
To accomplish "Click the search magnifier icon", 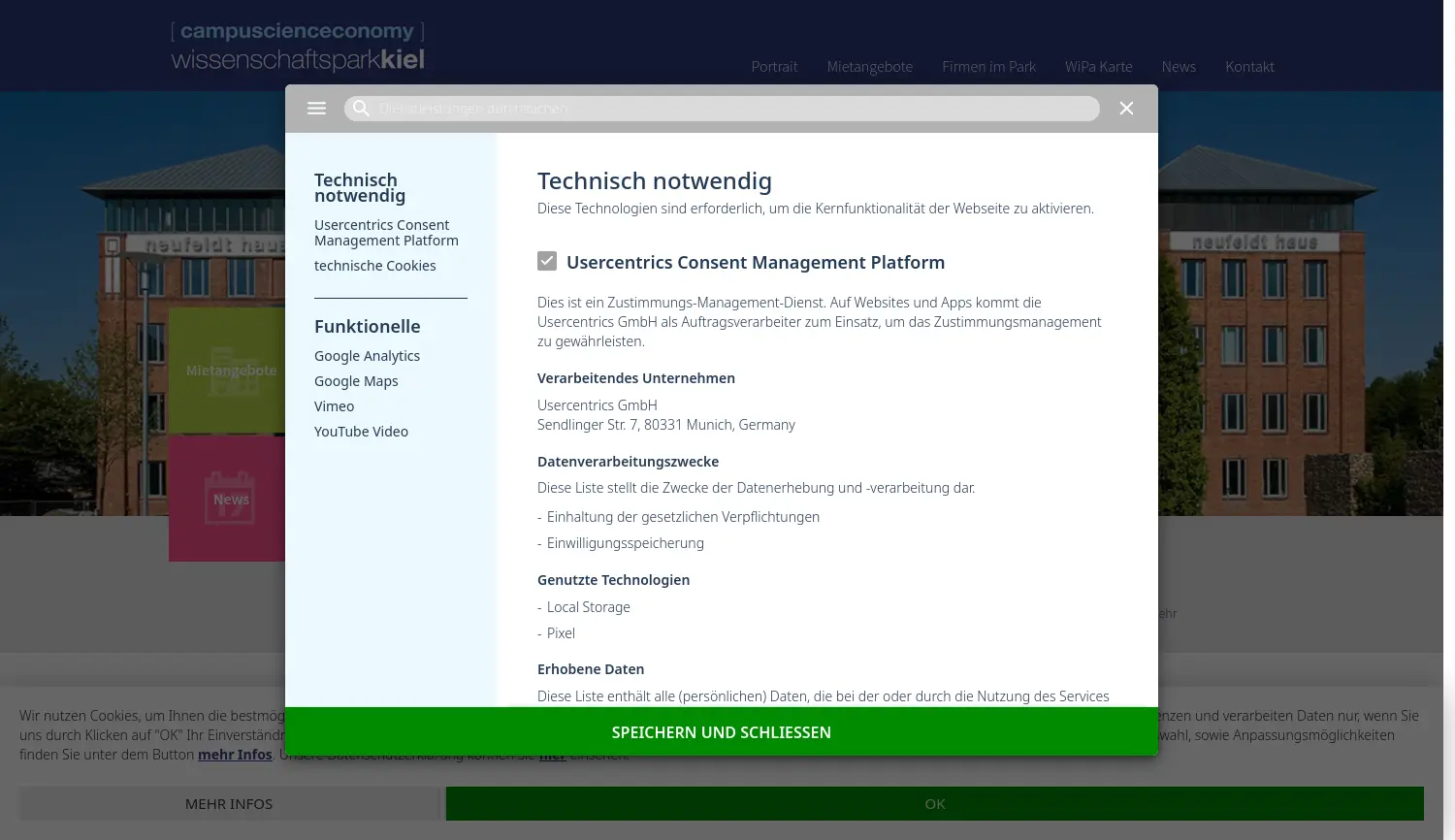I will pos(361,108).
